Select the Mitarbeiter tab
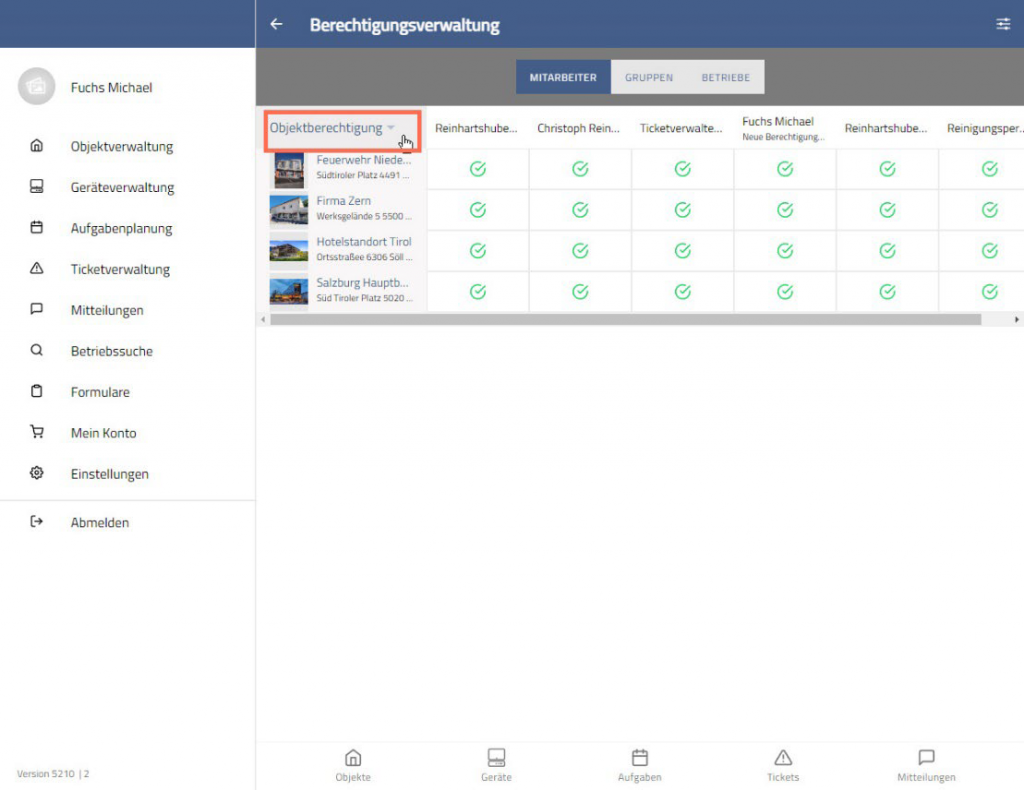The width and height of the screenshot is (1024, 790). [x=563, y=77]
